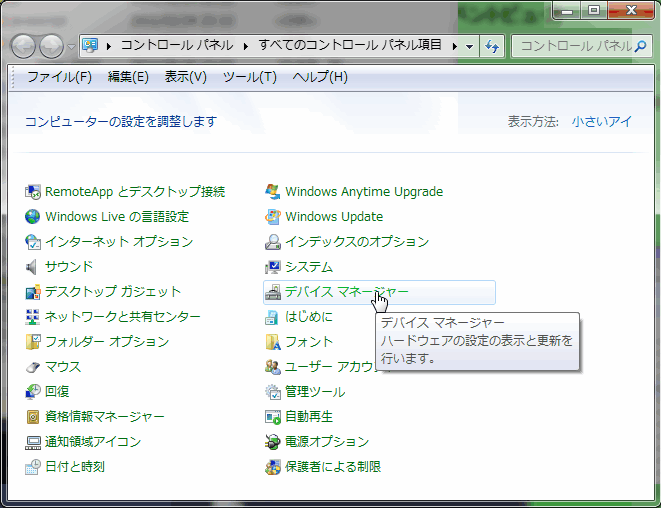Open the デバイス マネージャー link

tap(346, 292)
